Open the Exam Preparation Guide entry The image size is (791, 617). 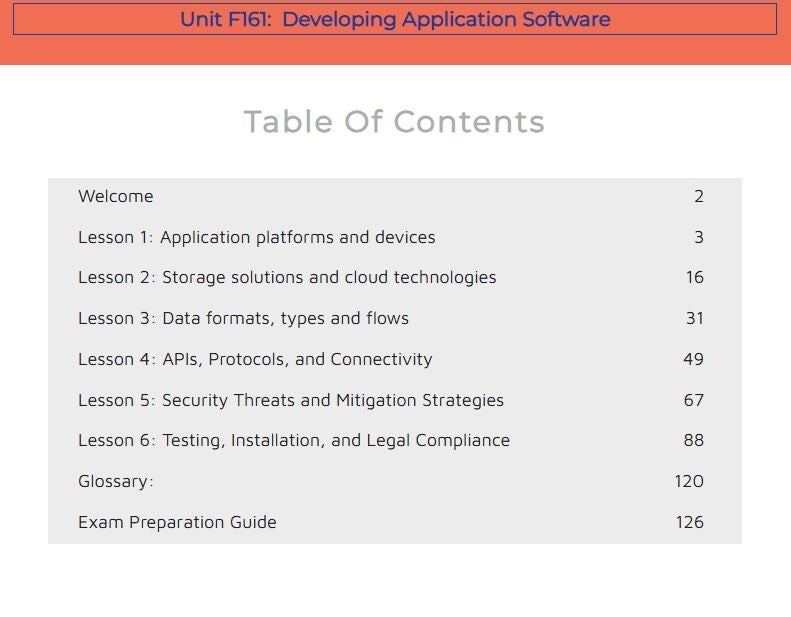point(177,522)
